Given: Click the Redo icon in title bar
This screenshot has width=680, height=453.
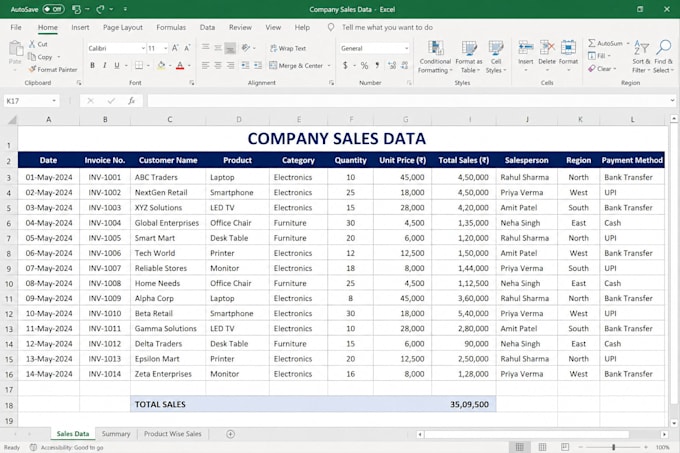Looking at the screenshot, I should click(101, 9).
